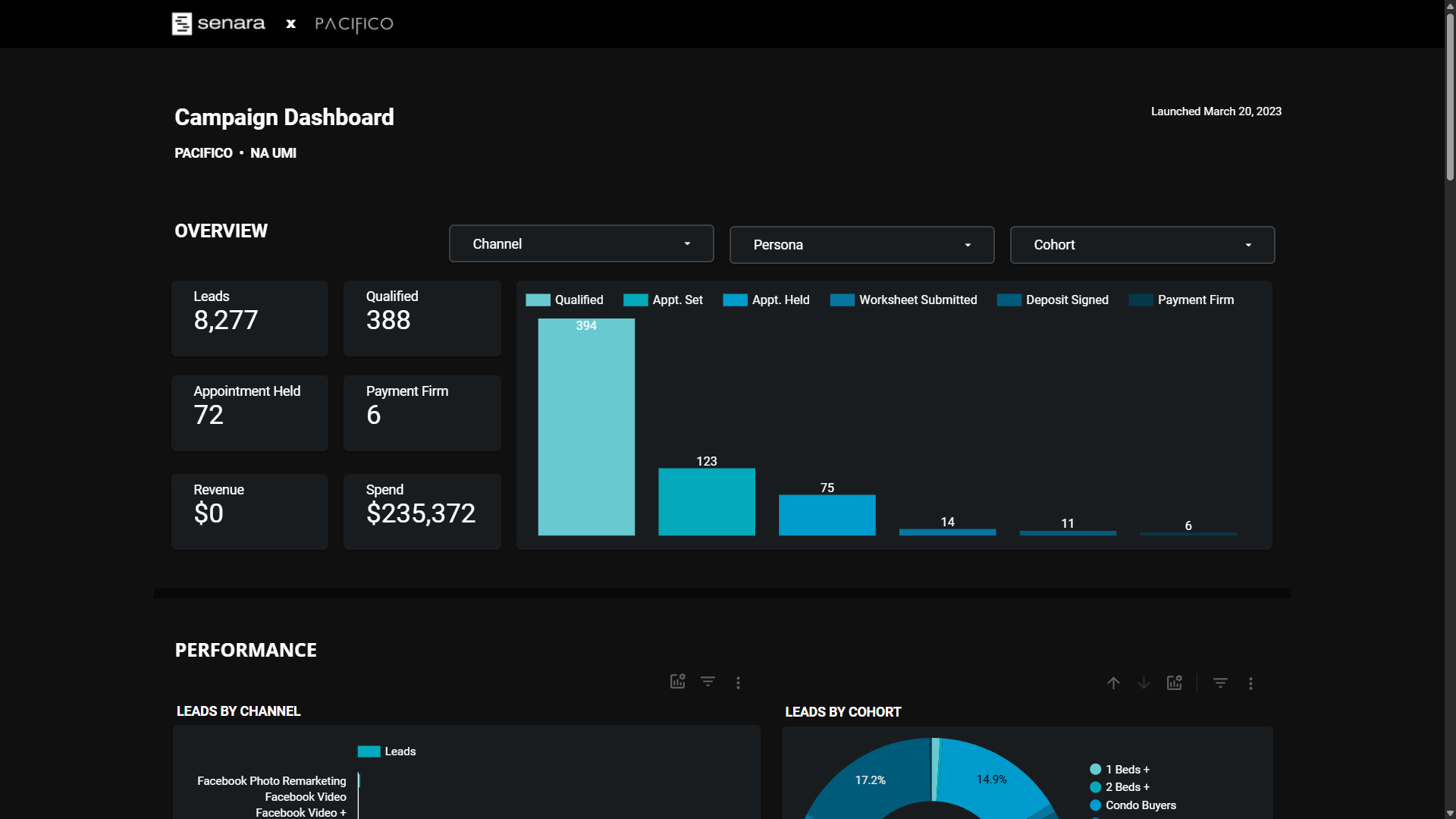1456x819 pixels.
Task: Open chart explore icon above Leads by Channel
Action: coord(677,682)
